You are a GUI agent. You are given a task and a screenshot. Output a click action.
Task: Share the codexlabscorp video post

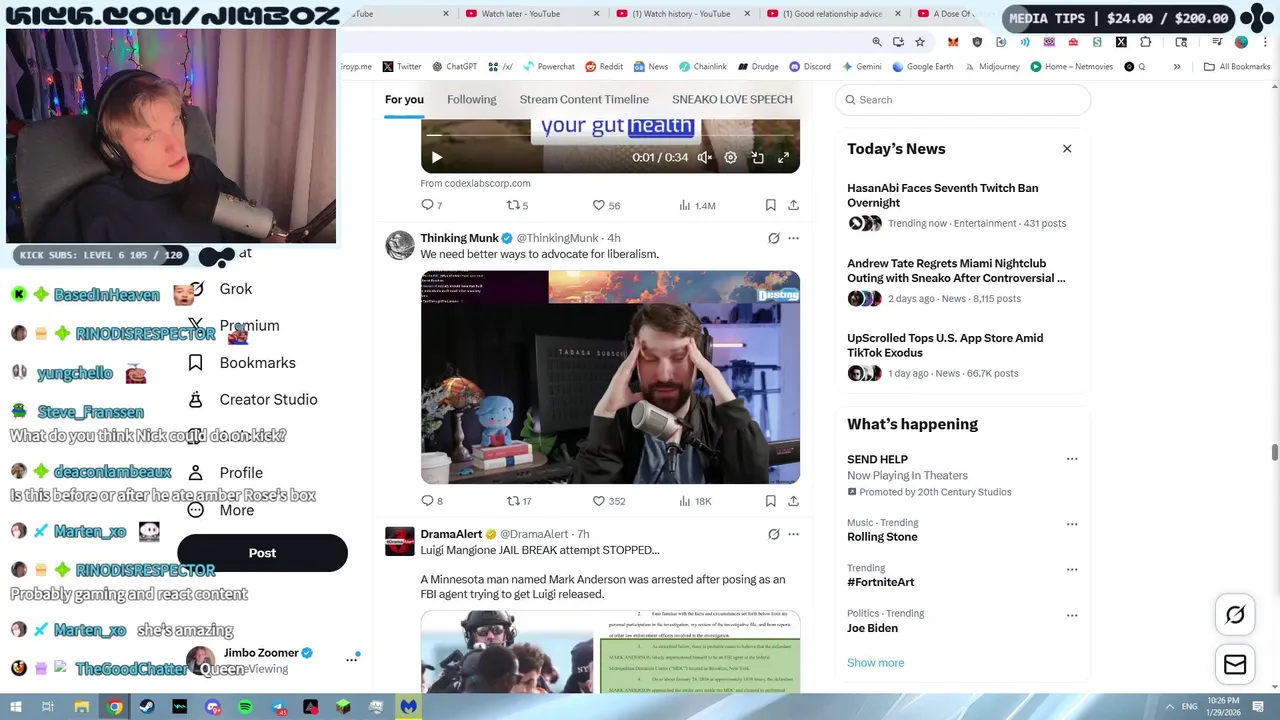(793, 205)
